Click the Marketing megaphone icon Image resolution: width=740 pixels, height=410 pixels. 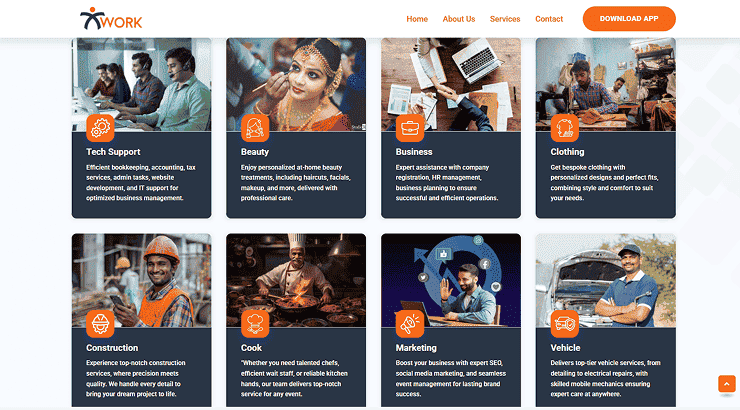pos(410,323)
